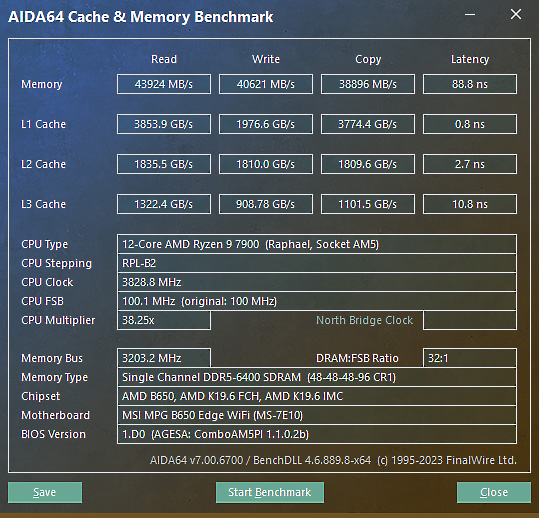Click the empty North Bridge Clock field
Image resolution: width=539 pixels, height=518 pixels.
(470, 320)
